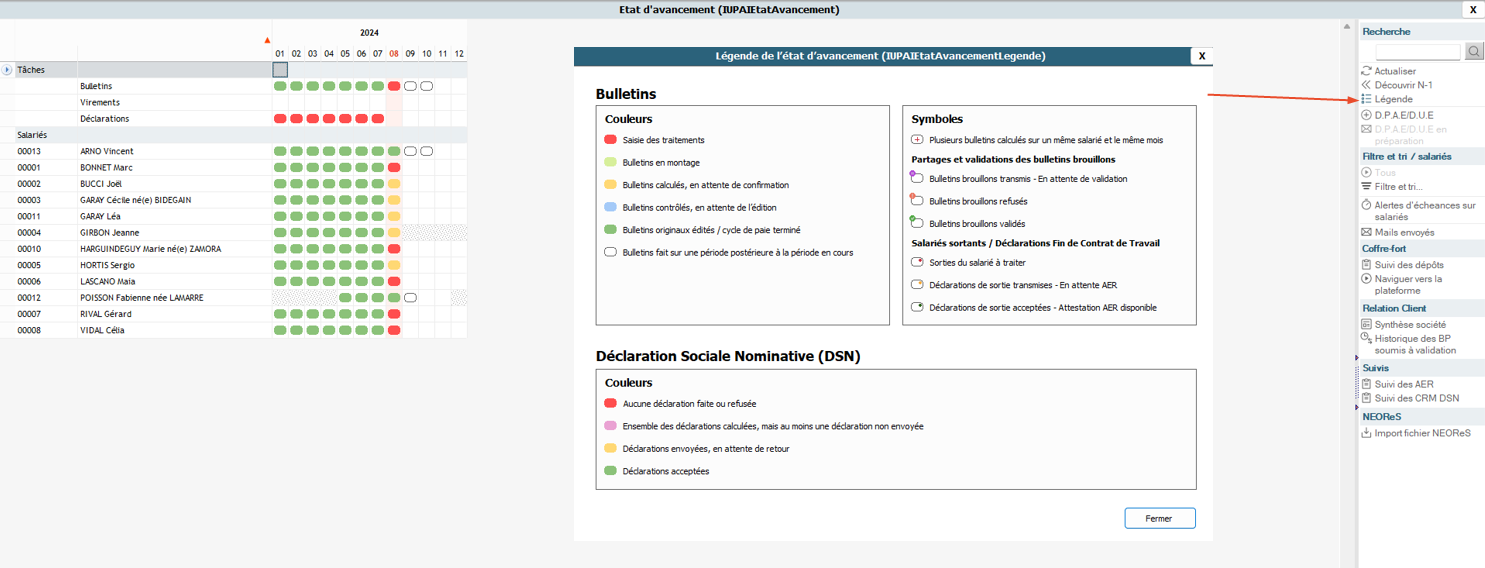Close the legend dialog with X
Screen dimensions: 1485x568
click(x=1201, y=56)
